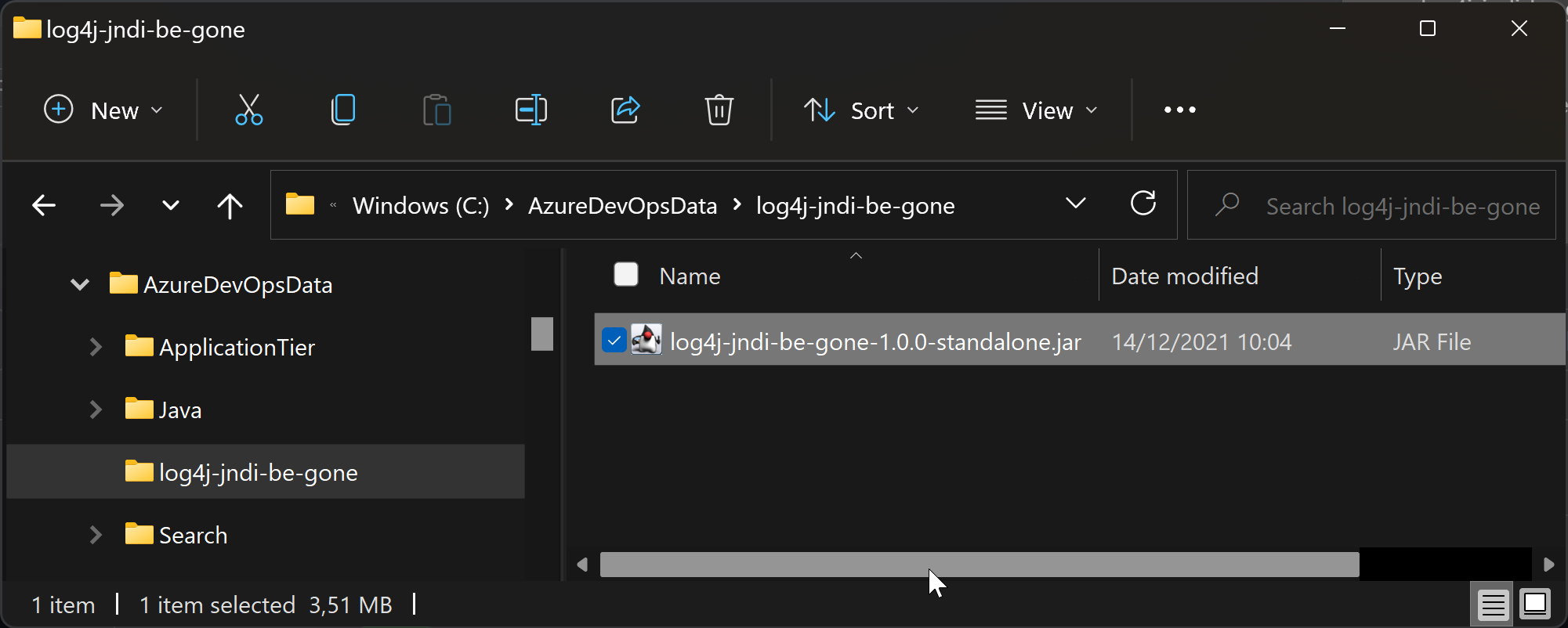Viewport: 1568px width, 628px height.
Task: Open the Sort dropdown menu
Action: [x=861, y=110]
